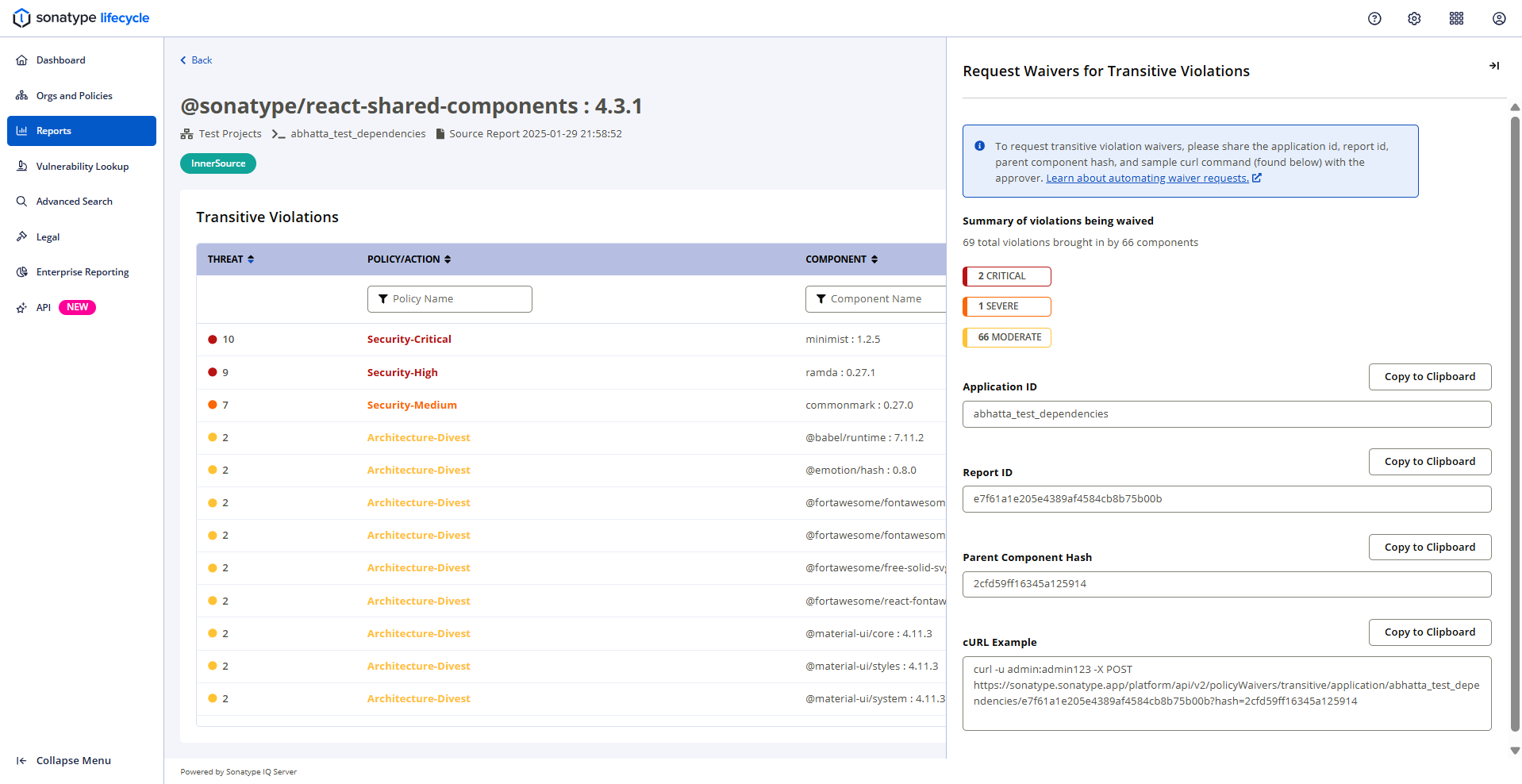Viewport: 1522px width, 784px height.
Task: Click the 2 CRITICAL violation badge
Action: click(x=1007, y=276)
